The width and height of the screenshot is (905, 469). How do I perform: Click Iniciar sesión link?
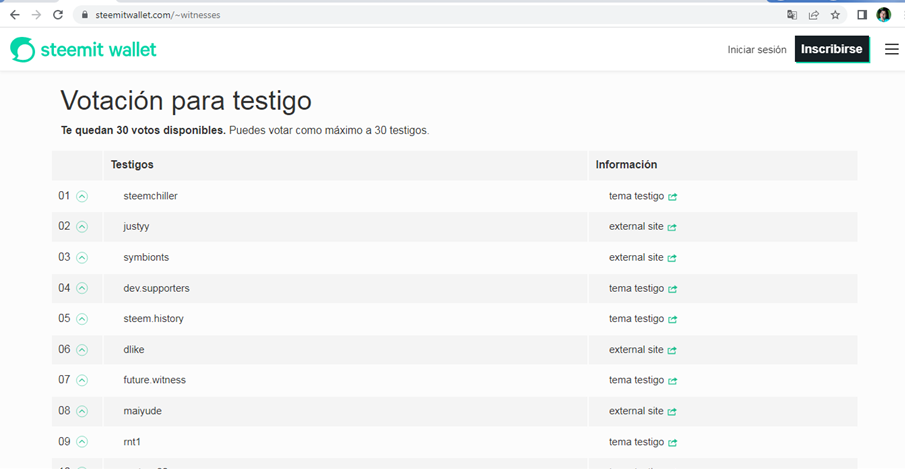[757, 50]
